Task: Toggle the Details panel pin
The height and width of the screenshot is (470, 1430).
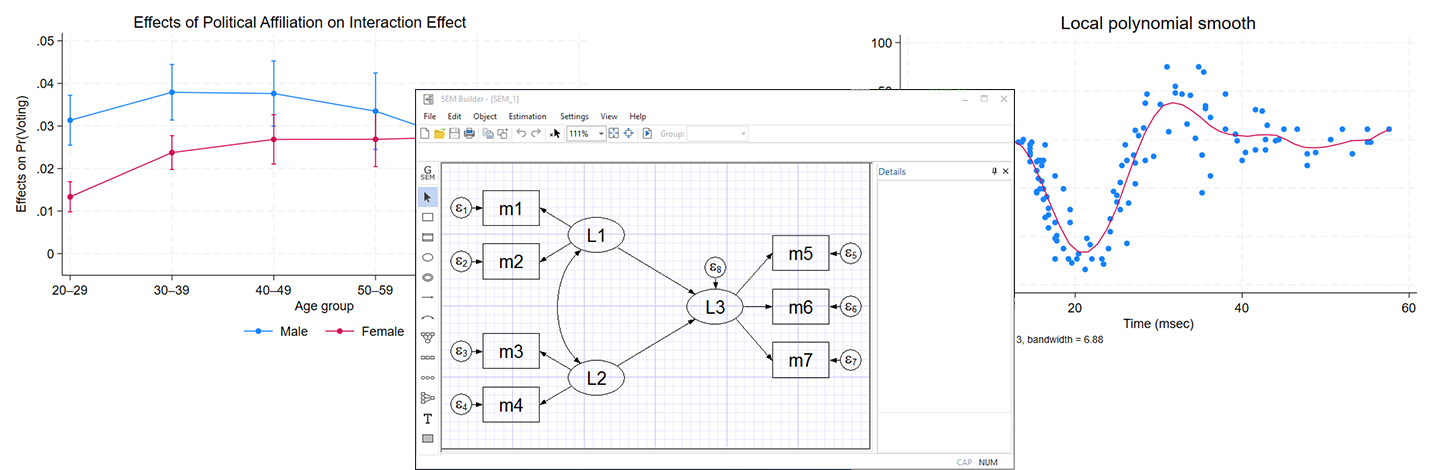Action: [x=994, y=172]
